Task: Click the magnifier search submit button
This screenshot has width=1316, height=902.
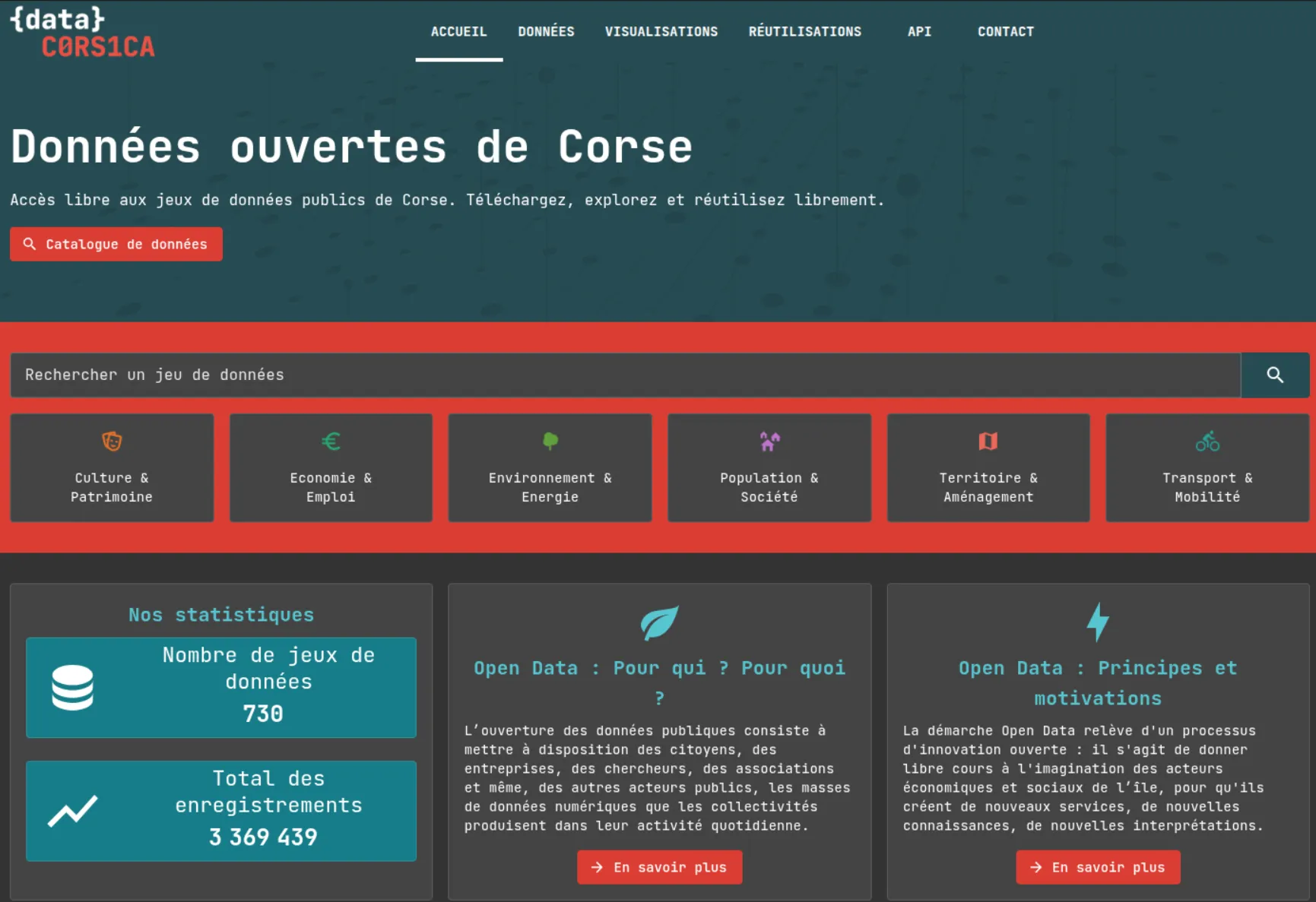Action: (x=1275, y=375)
